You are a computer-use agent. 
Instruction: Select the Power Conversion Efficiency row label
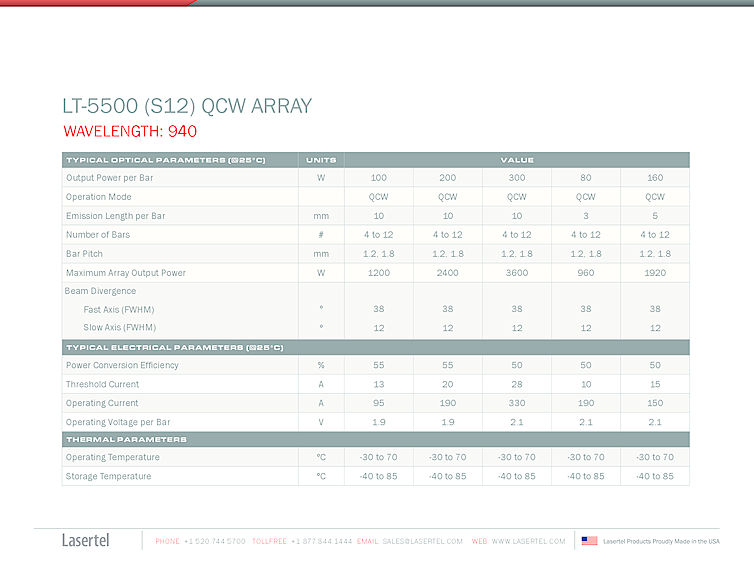[x=122, y=365]
